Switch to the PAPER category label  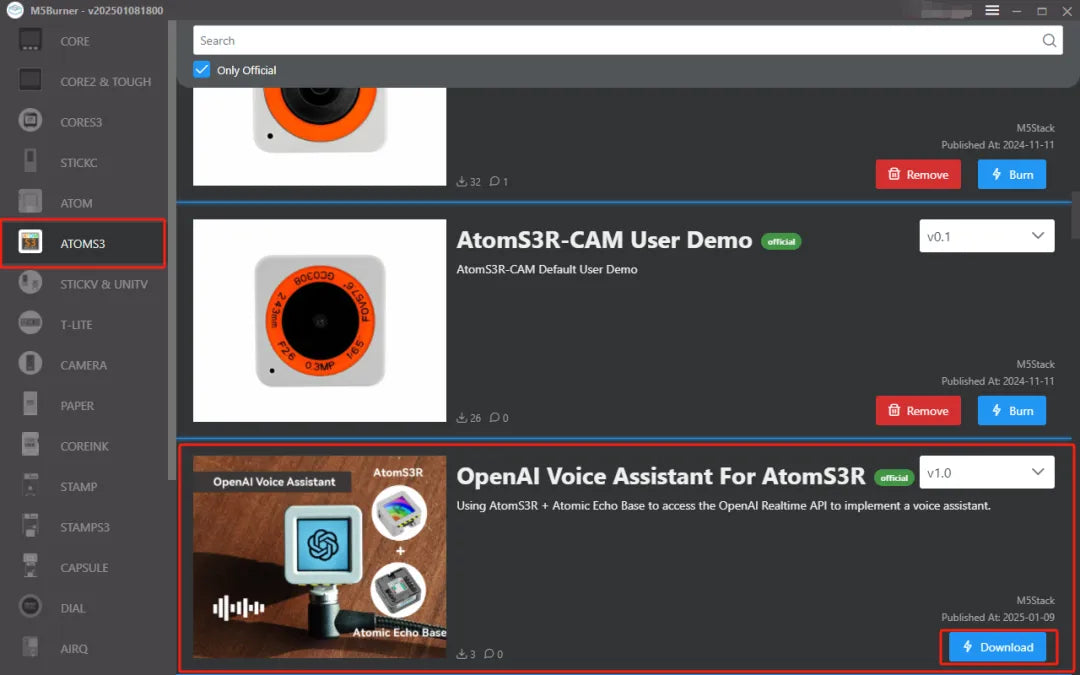point(77,406)
